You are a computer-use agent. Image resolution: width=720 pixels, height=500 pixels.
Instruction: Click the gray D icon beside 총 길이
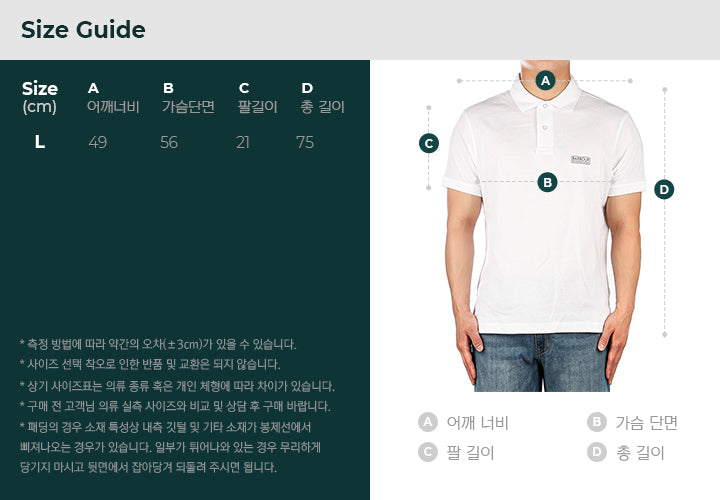coord(596,452)
